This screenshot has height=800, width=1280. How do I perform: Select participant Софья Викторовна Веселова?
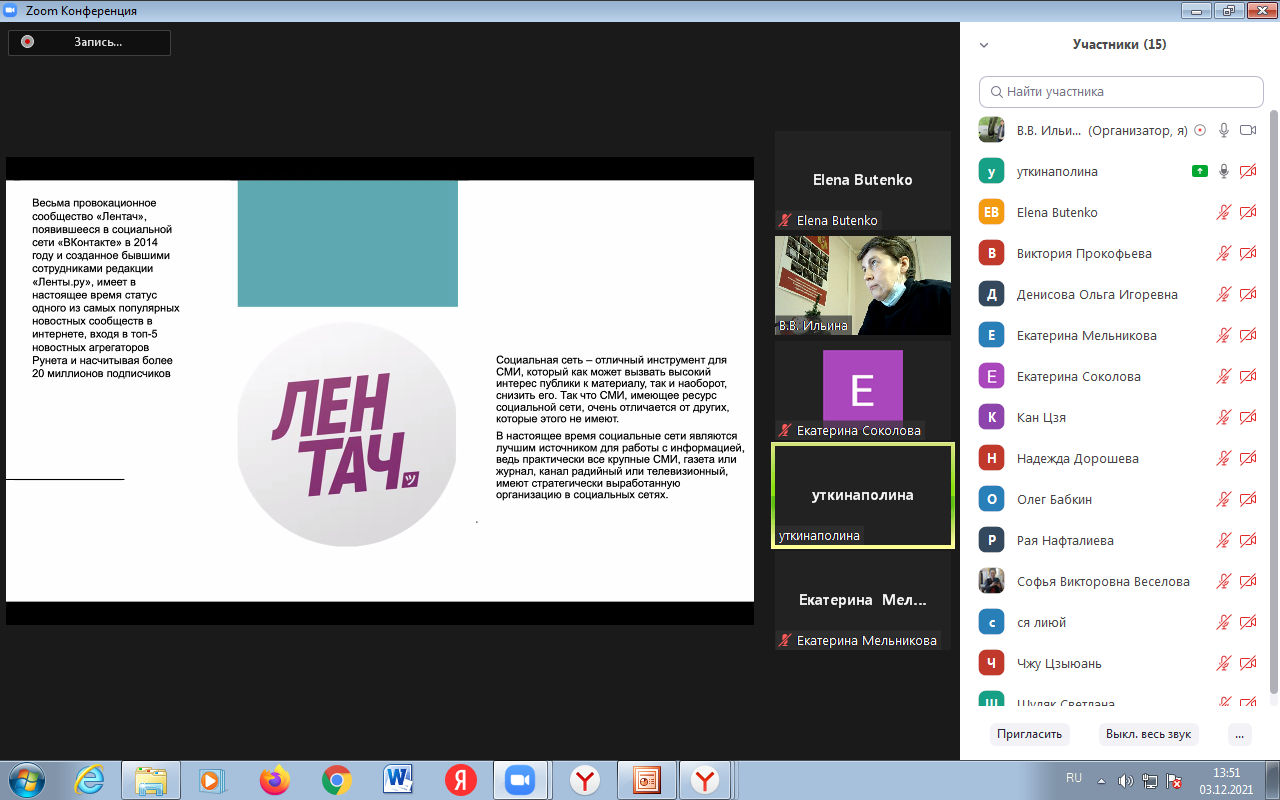tap(1115, 581)
